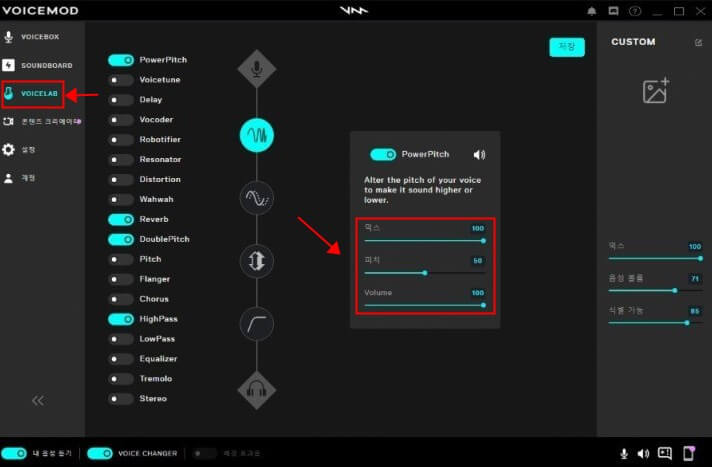Enable the Robotifier effect switch
Screen dimensions: 712x467
click(x=121, y=140)
